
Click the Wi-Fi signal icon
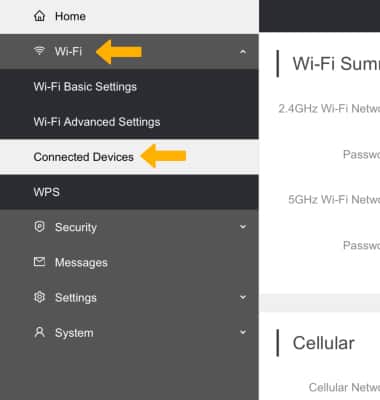point(39,51)
